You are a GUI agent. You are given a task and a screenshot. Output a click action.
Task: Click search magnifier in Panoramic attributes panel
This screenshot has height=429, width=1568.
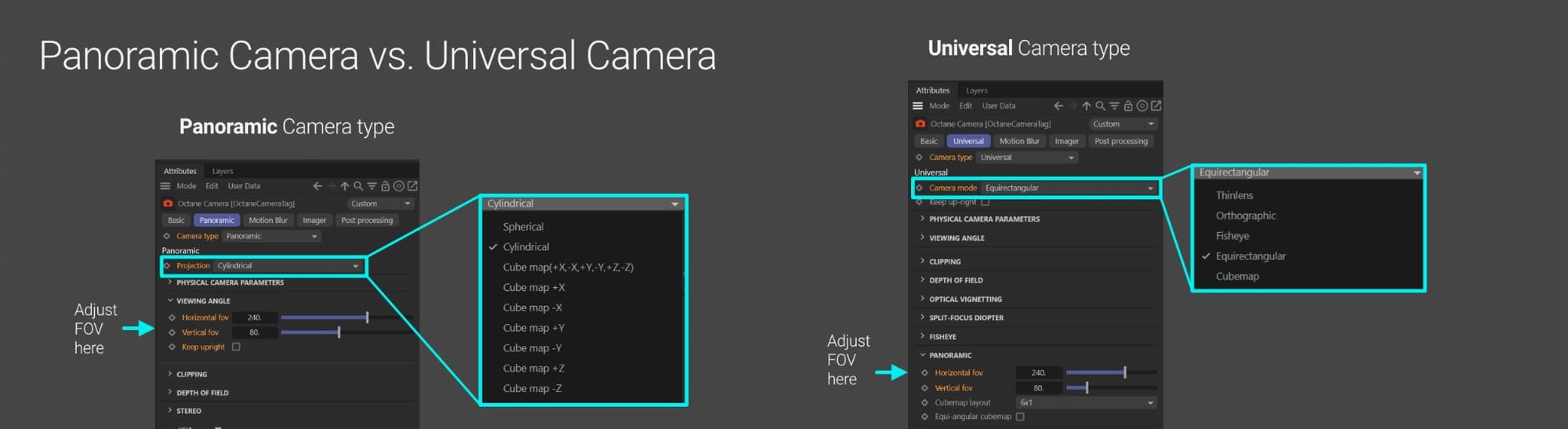coord(358,186)
